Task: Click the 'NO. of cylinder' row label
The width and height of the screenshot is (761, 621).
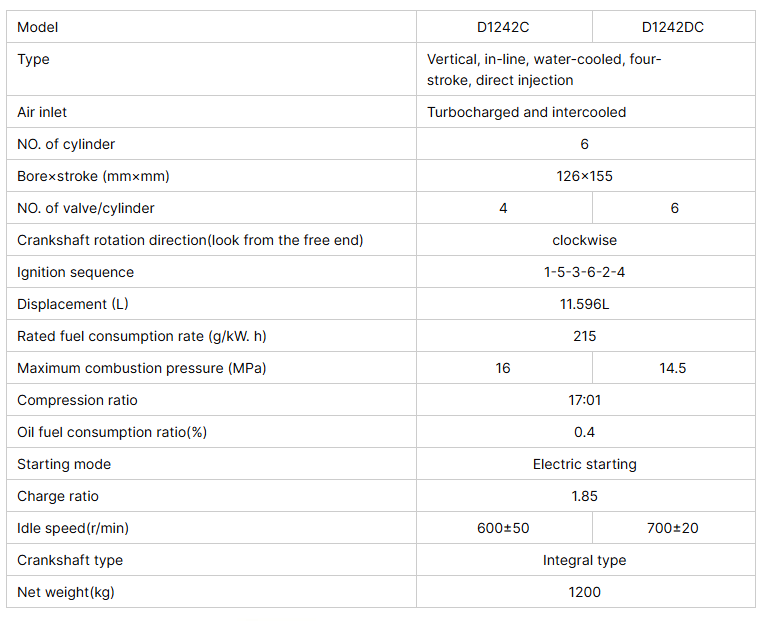Action: [66, 144]
